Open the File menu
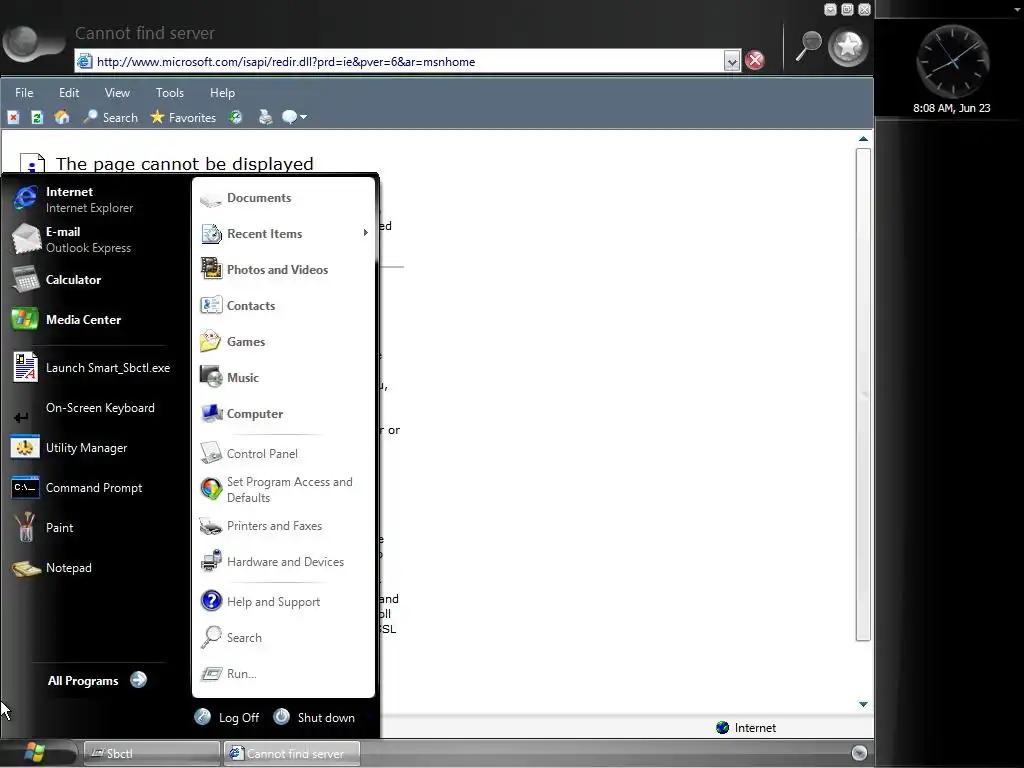1024x768 pixels. (x=24, y=93)
